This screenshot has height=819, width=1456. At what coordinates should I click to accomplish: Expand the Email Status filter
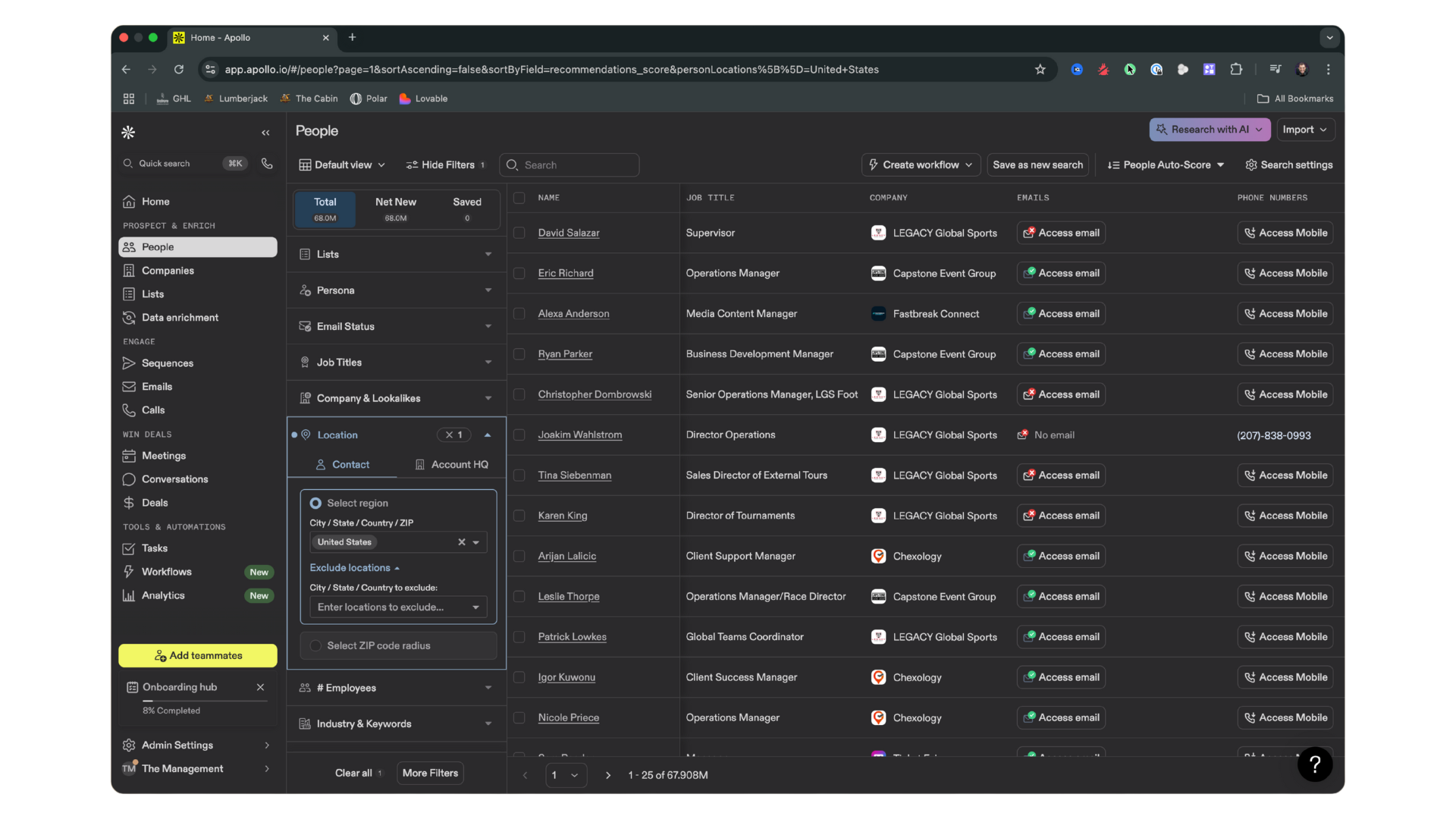click(x=397, y=326)
